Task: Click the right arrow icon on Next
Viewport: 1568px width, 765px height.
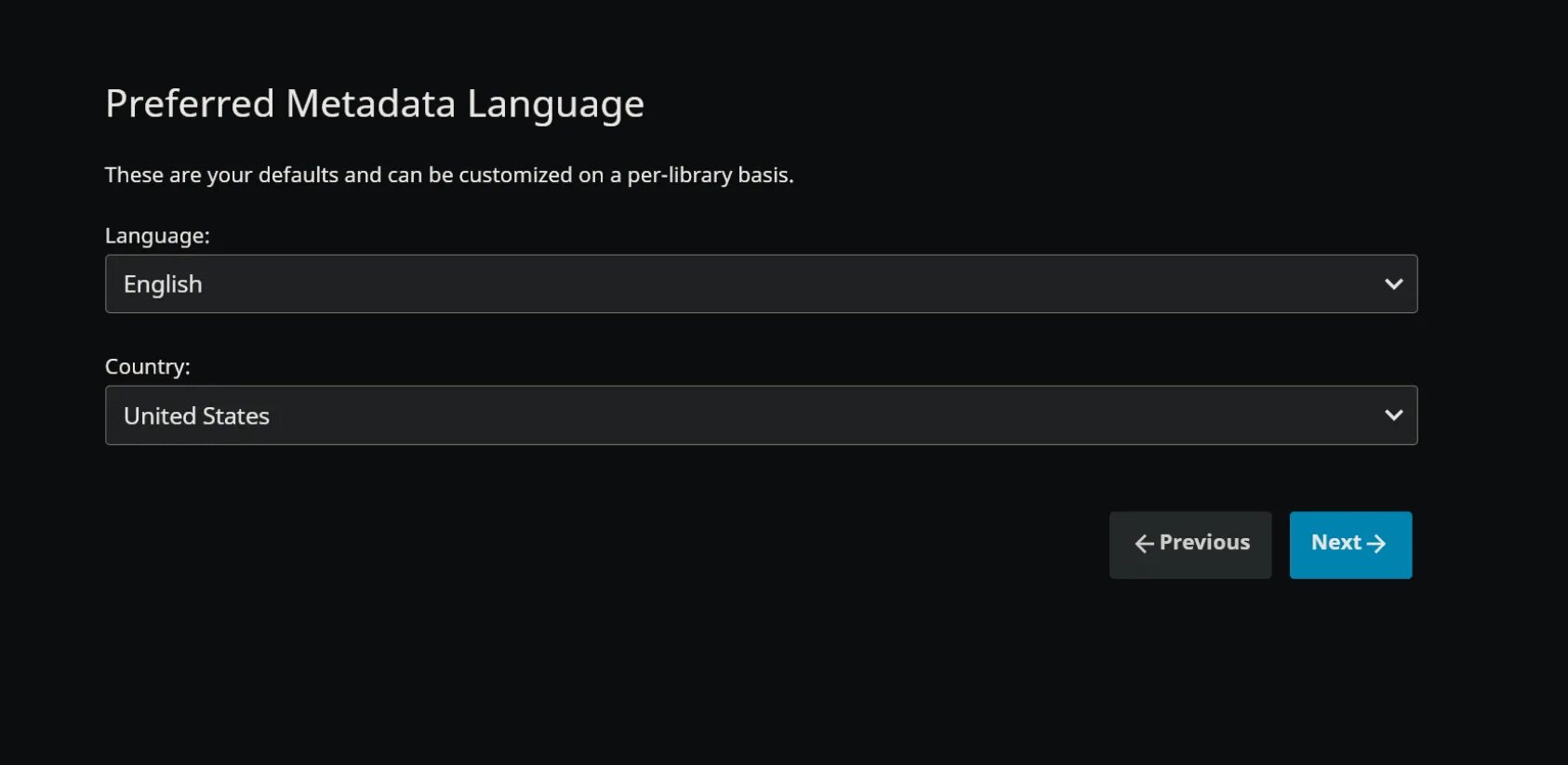Action: 1376,545
